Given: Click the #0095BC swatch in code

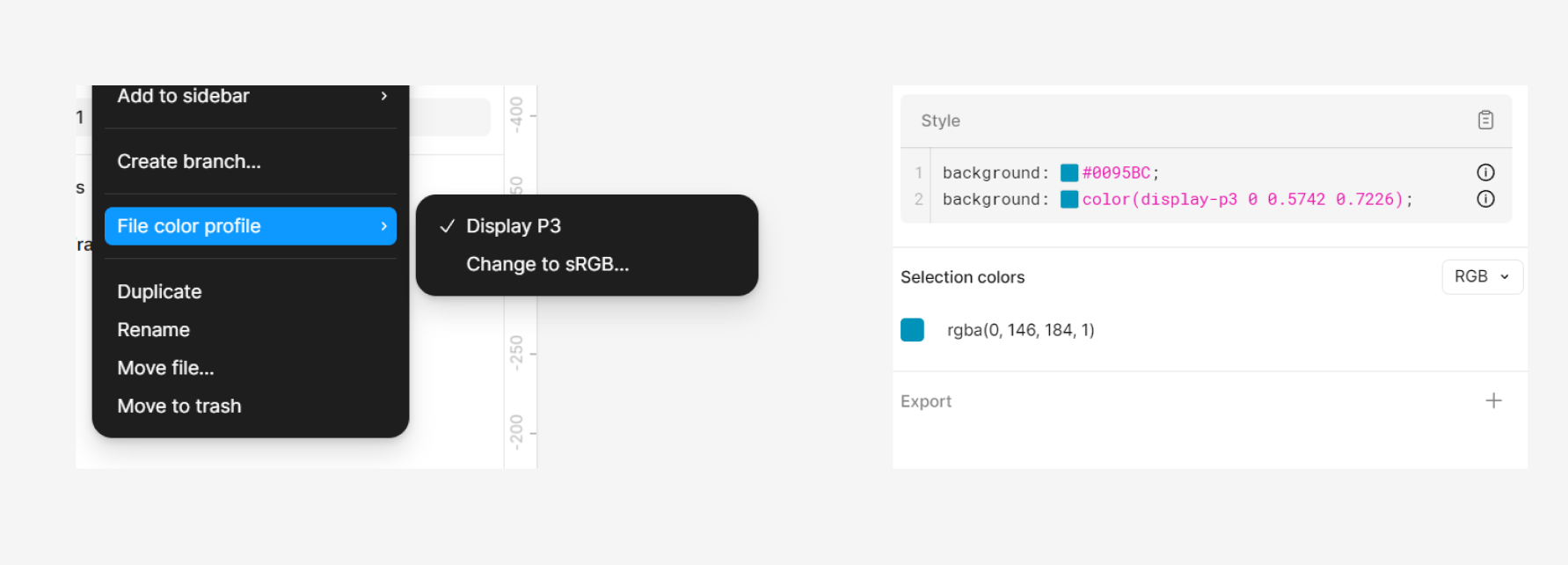Looking at the screenshot, I should [x=1069, y=172].
